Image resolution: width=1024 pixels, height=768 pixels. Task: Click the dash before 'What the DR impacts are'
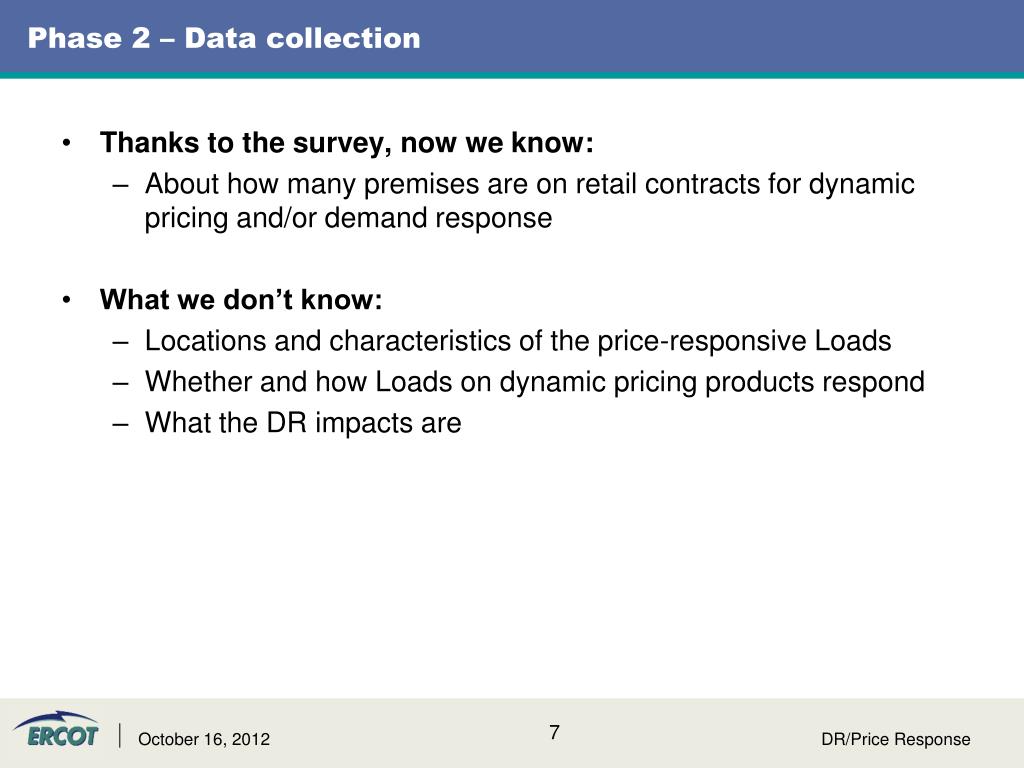120,424
